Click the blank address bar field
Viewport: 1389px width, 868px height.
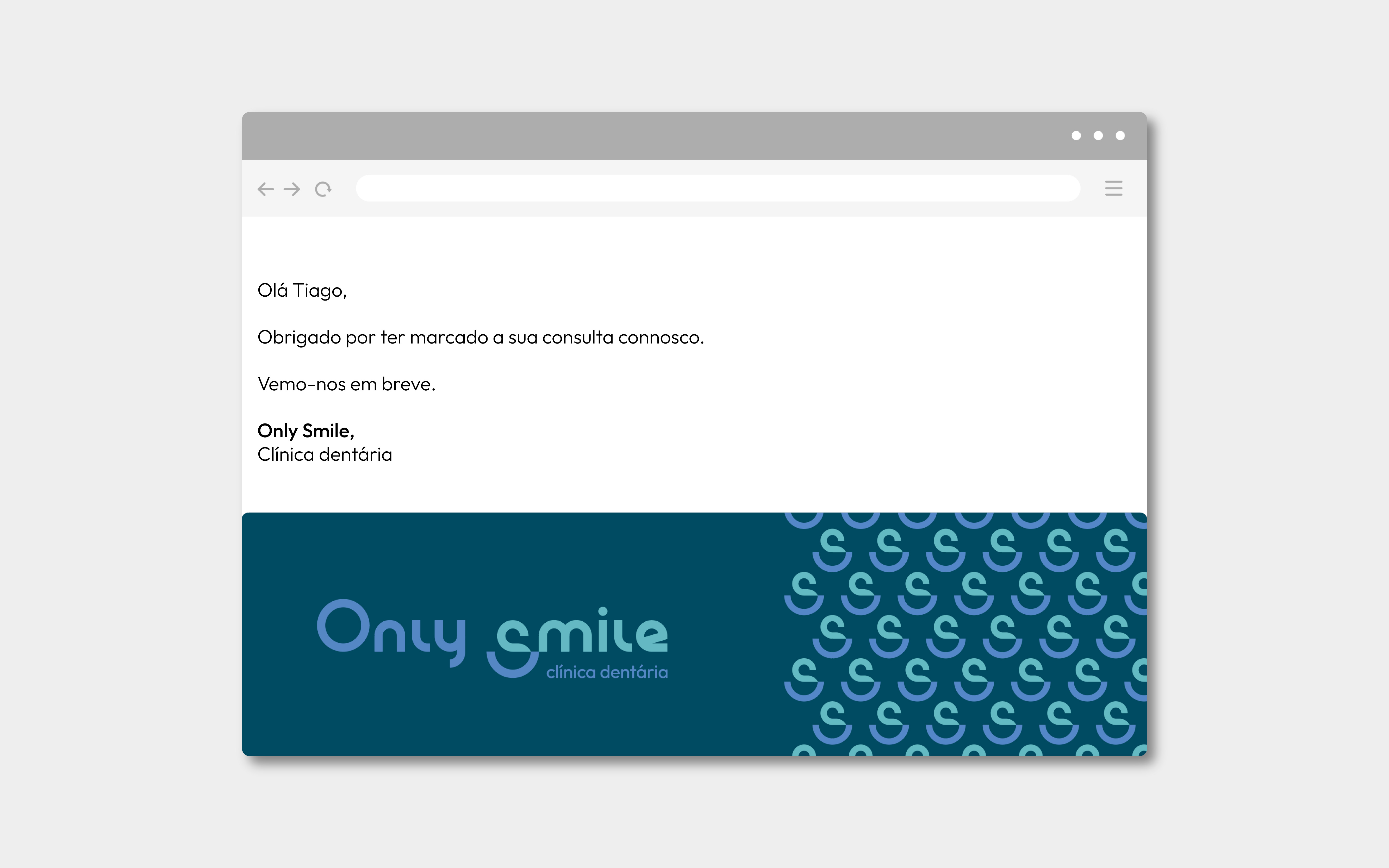click(x=718, y=188)
